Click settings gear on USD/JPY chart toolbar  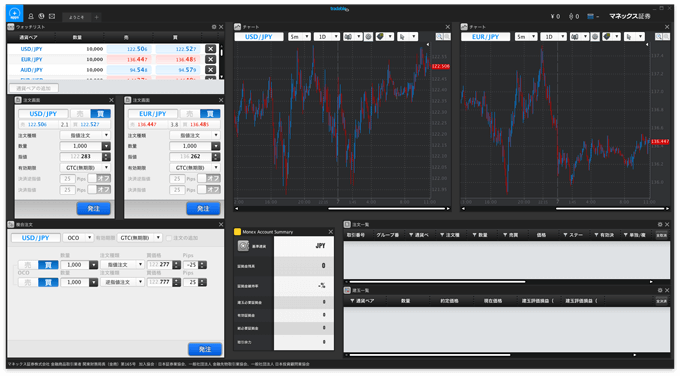pyautogui.click(x=368, y=37)
